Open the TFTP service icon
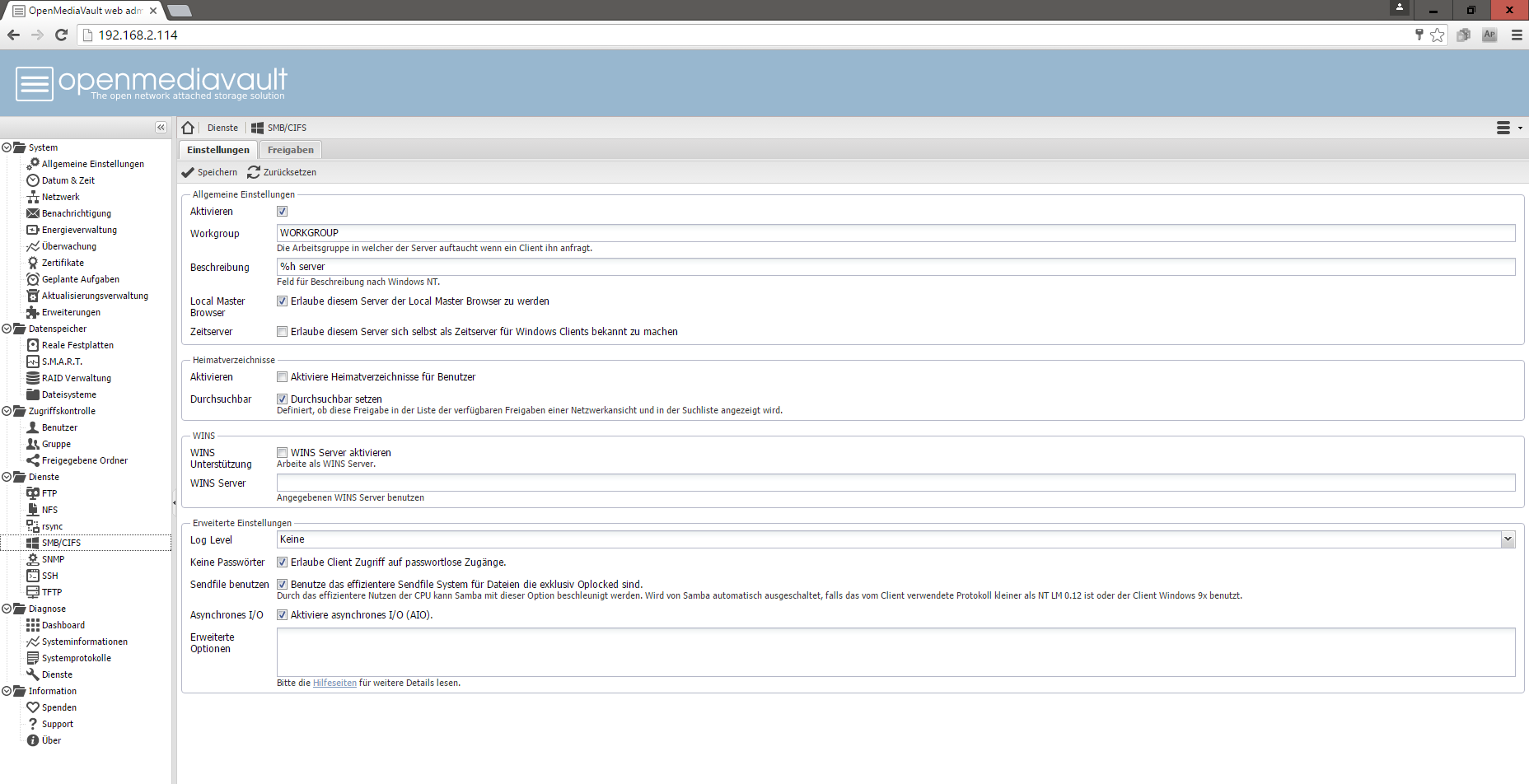 [33, 592]
